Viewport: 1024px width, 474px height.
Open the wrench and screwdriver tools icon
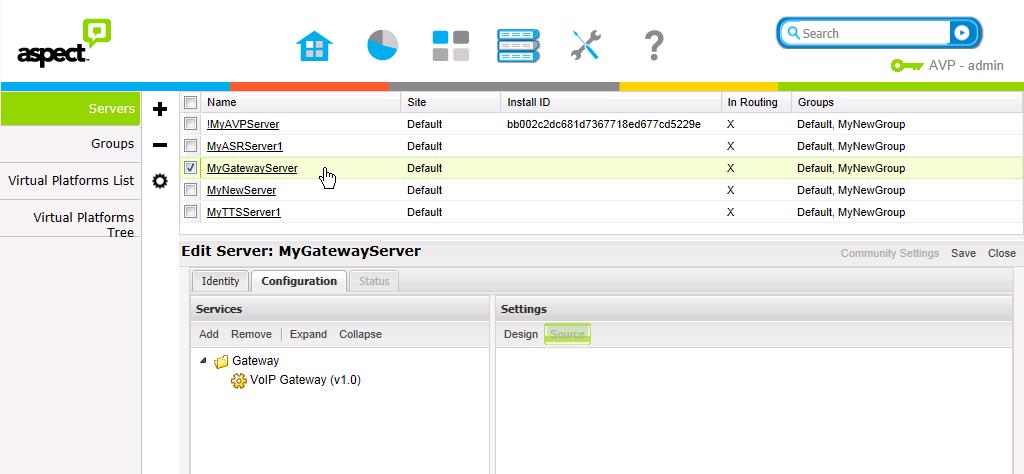(x=586, y=45)
